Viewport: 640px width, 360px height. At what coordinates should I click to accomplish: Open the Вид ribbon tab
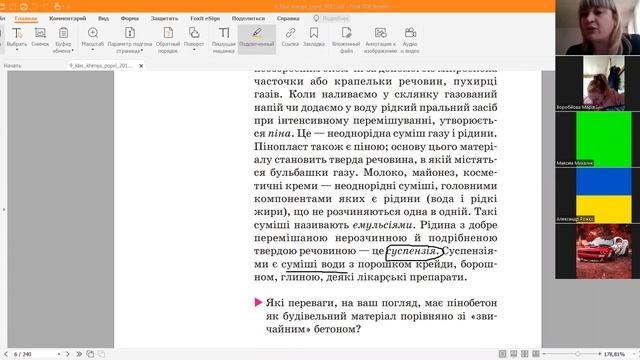tap(103, 18)
